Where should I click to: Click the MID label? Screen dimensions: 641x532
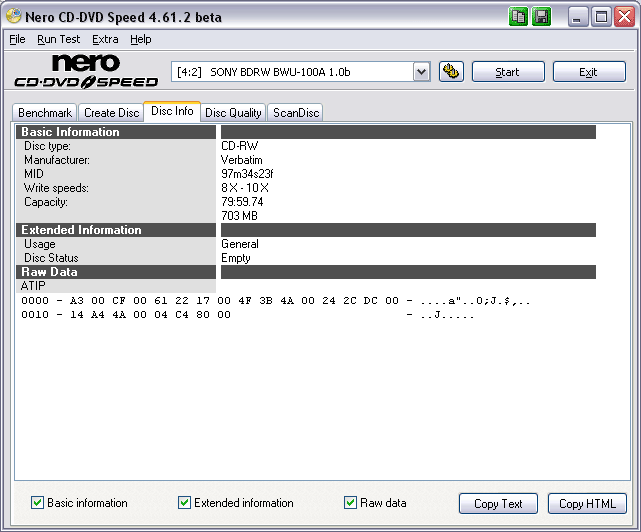34,174
